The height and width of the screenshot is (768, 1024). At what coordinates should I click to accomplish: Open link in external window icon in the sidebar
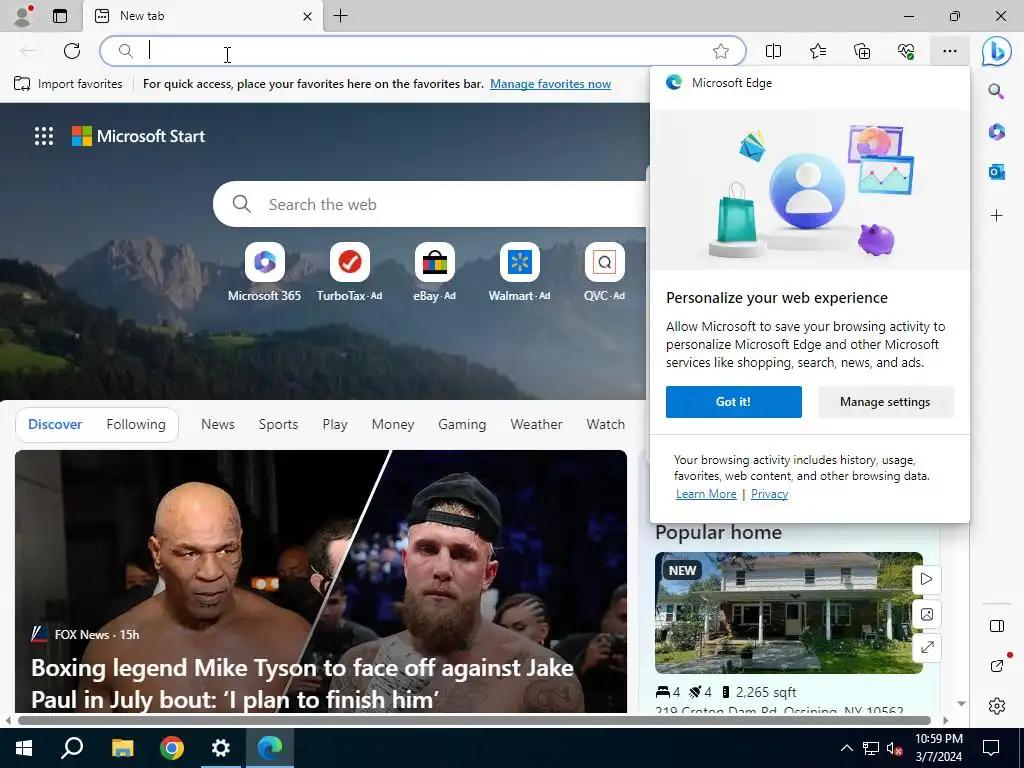point(997,665)
